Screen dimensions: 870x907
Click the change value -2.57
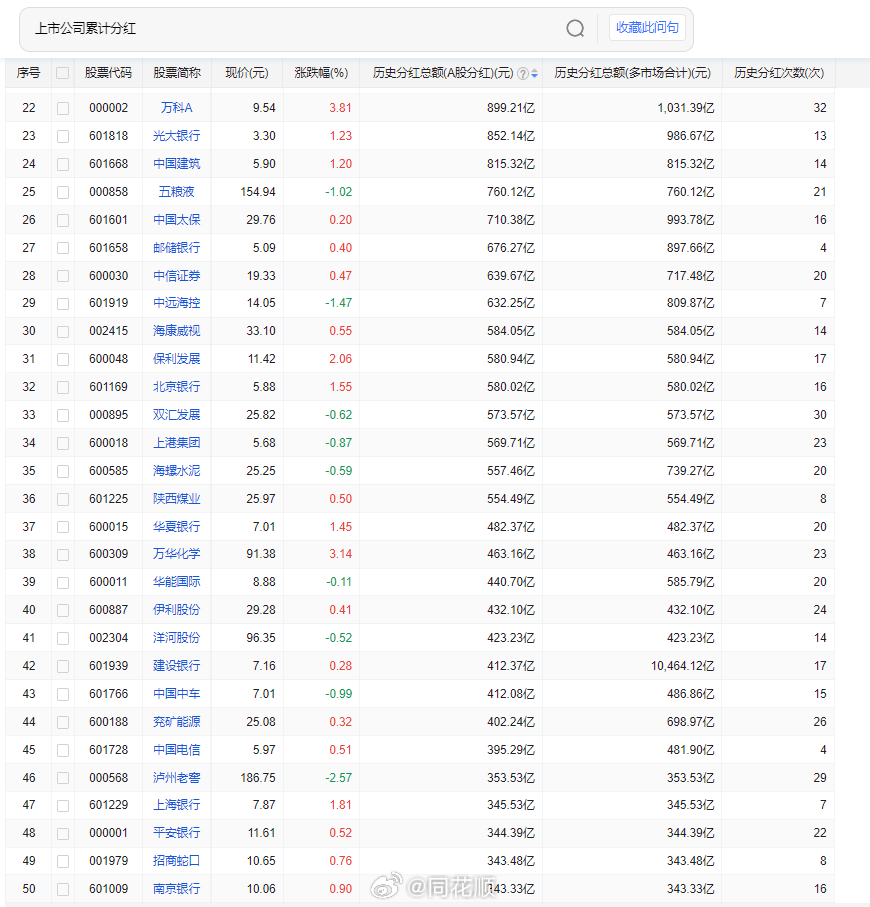[x=338, y=777]
